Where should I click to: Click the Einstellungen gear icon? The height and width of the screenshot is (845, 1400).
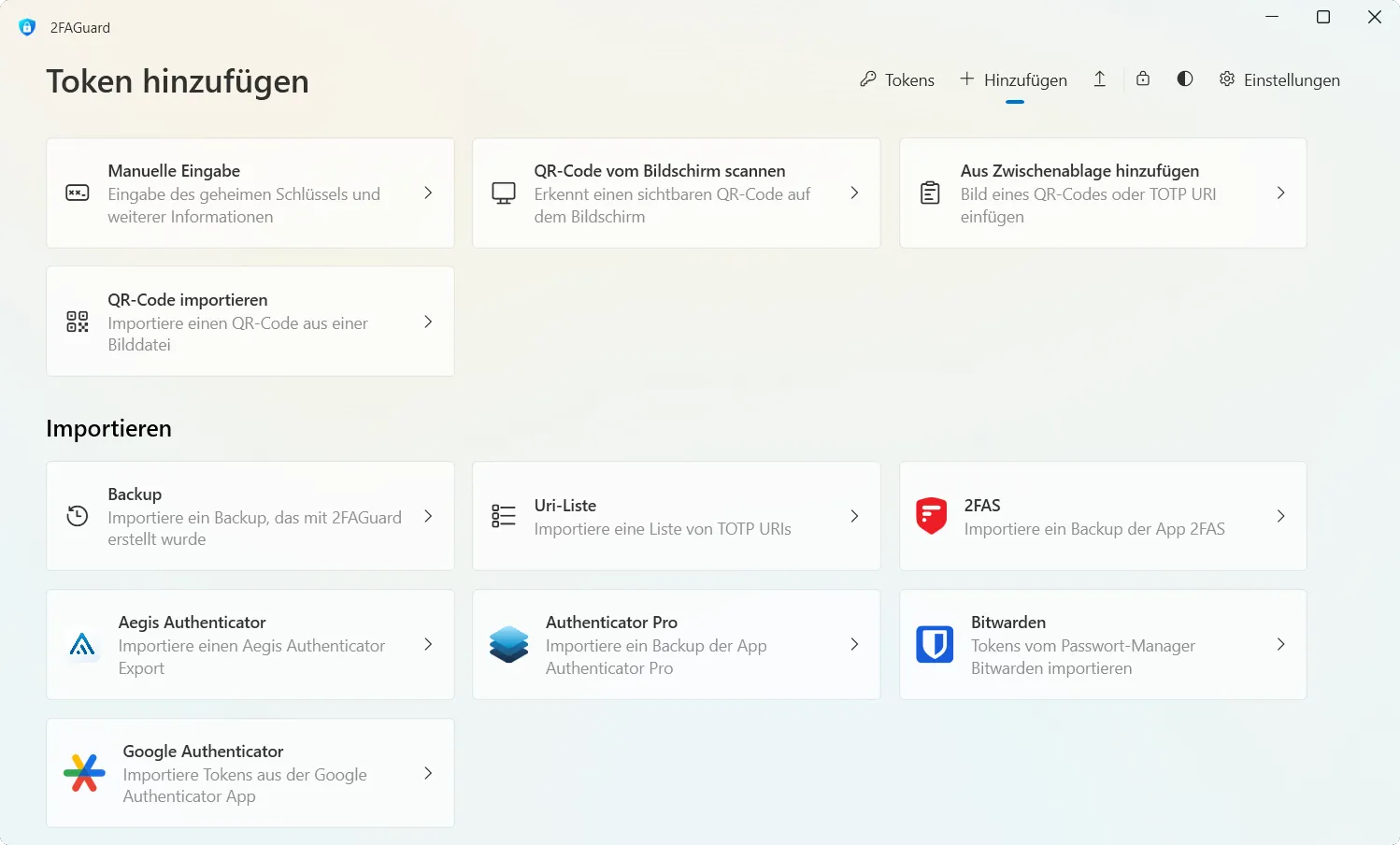[x=1227, y=79]
